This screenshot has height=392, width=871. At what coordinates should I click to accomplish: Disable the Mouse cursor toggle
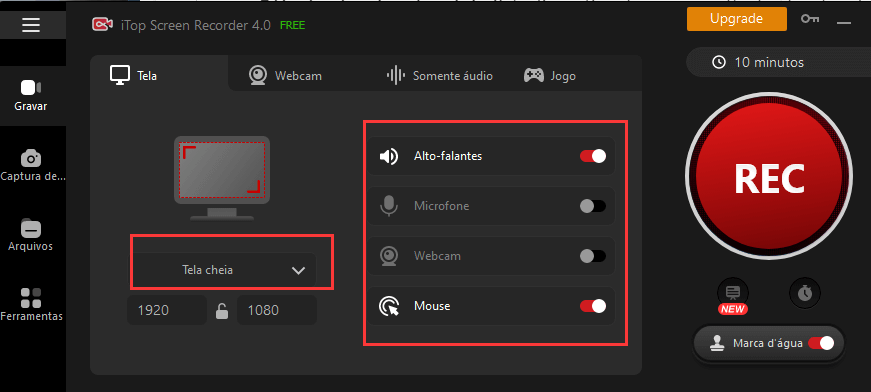[x=593, y=306]
